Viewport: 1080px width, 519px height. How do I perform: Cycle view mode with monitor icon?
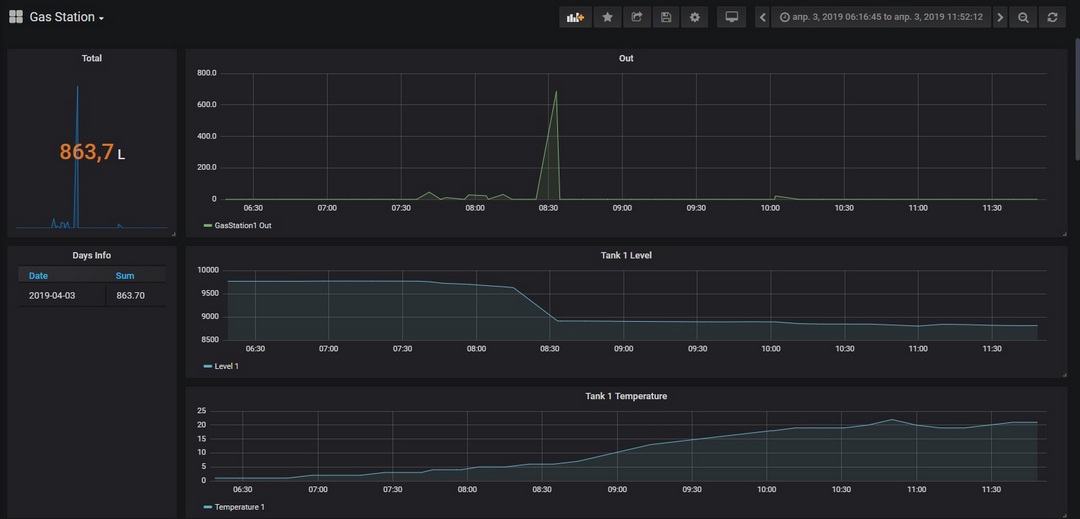[x=731, y=17]
